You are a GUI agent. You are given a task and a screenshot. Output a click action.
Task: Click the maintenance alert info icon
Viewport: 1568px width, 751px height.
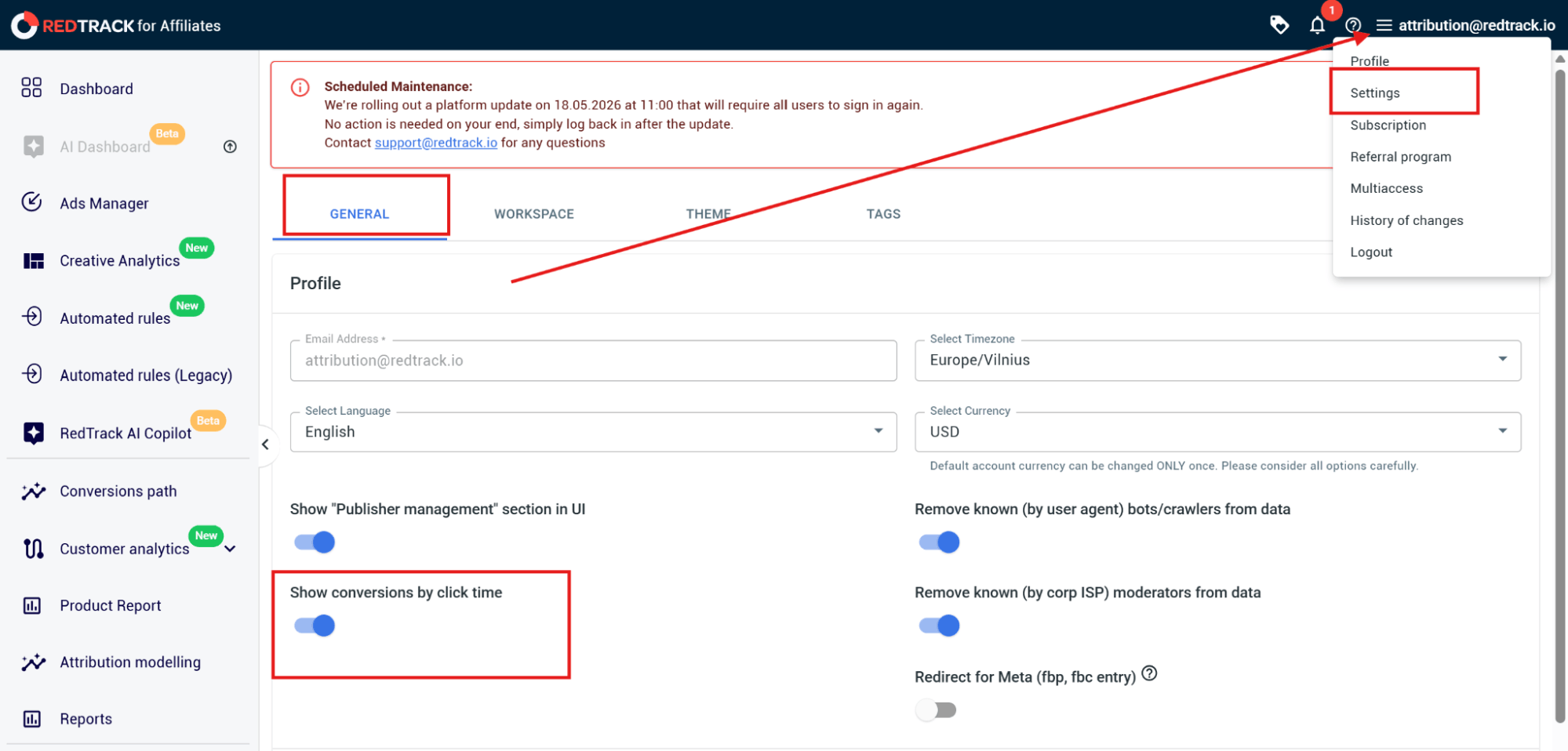coord(300,87)
